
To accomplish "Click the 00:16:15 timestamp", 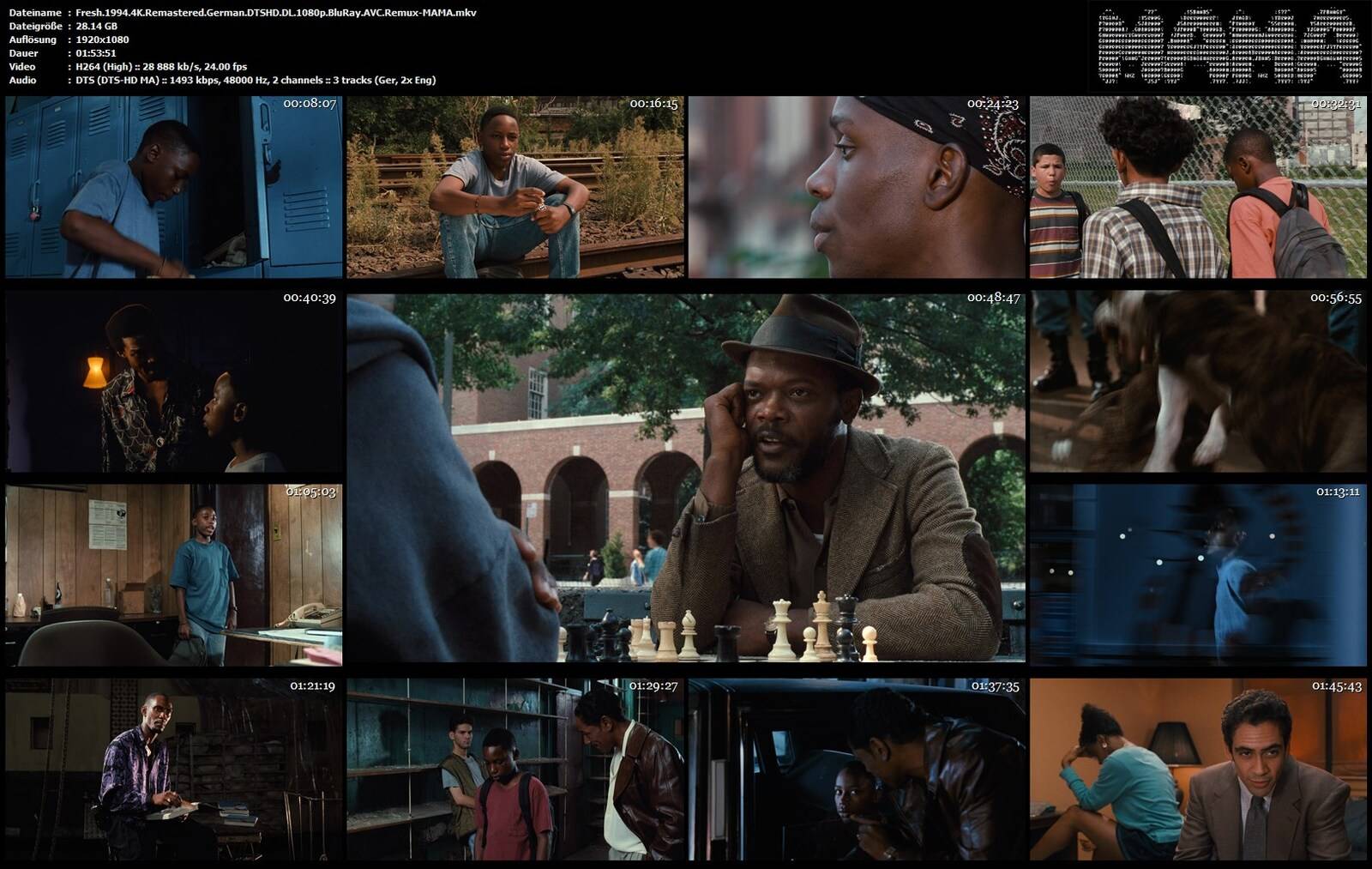I will click(x=653, y=104).
